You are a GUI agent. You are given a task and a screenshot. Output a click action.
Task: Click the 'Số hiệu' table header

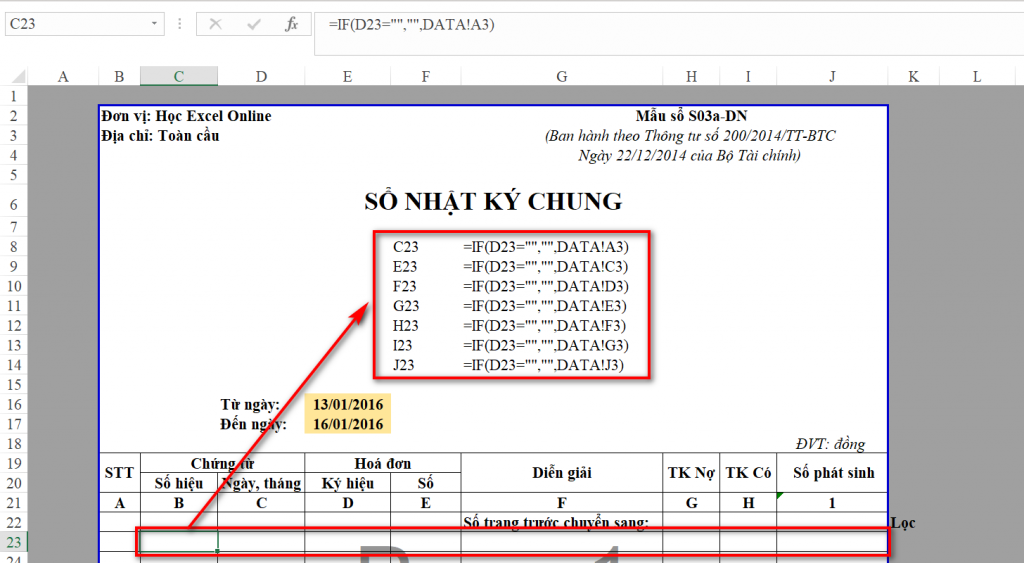179,483
